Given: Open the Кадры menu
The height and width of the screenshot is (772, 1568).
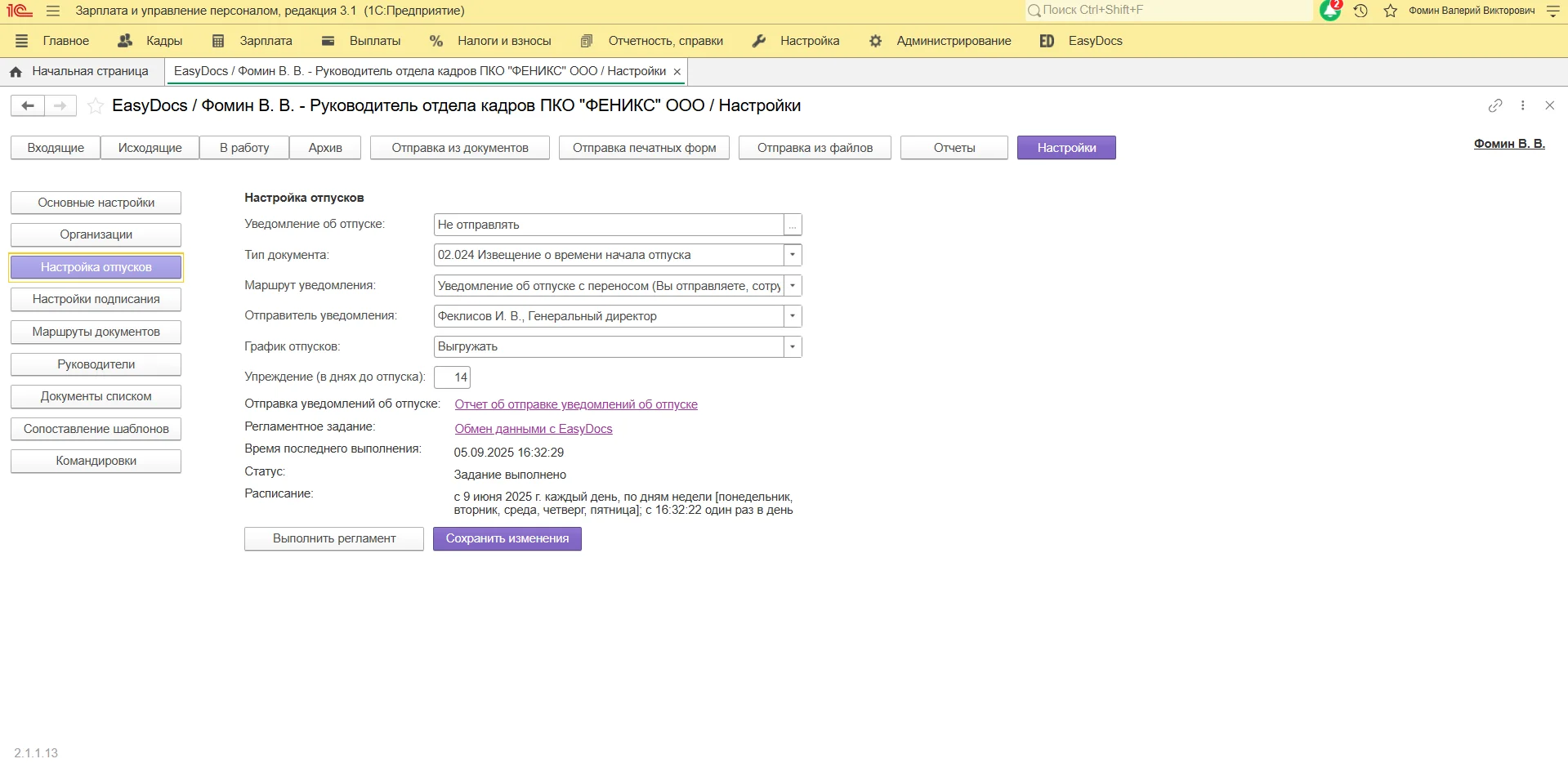Looking at the screenshot, I should (x=150, y=41).
